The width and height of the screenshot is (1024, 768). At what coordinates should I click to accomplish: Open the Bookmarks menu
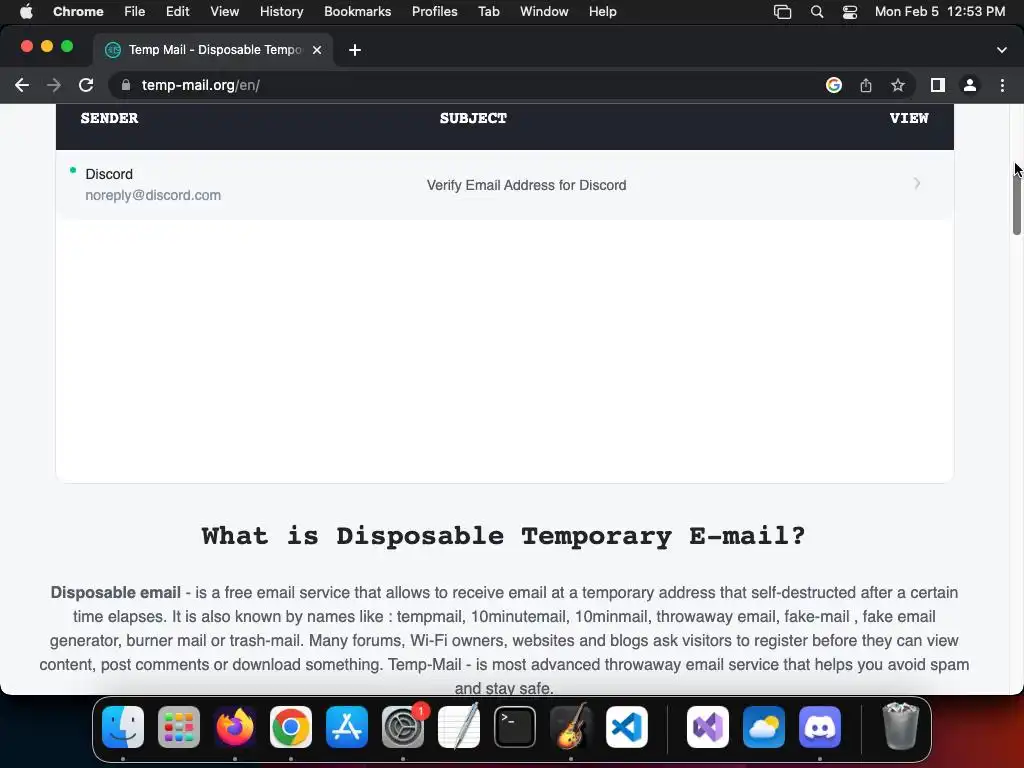click(357, 11)
